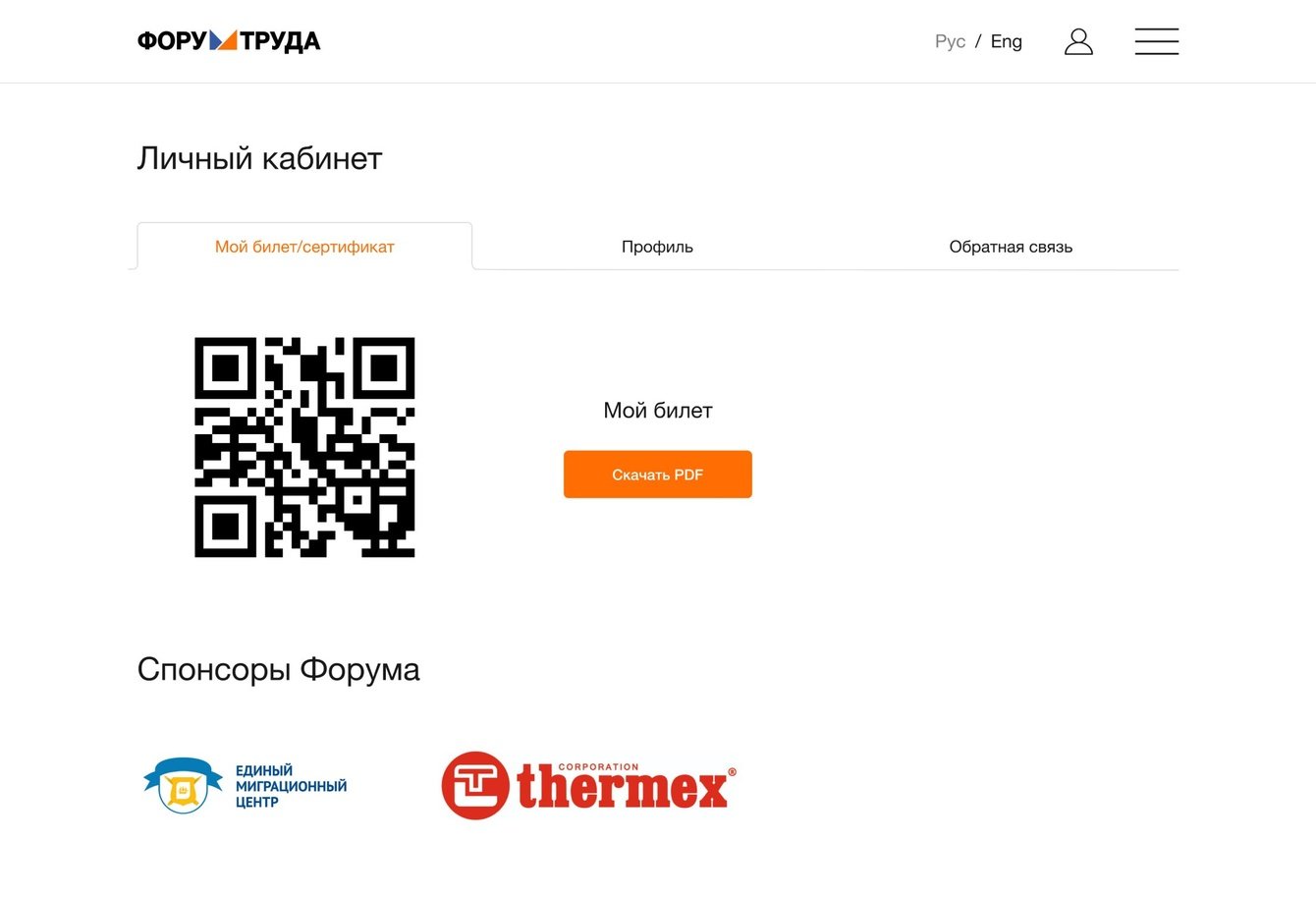Click the Corporation text above thermex
This screenshot has height=897, width=1316.
pyautogui.click(x=598, y=766)
